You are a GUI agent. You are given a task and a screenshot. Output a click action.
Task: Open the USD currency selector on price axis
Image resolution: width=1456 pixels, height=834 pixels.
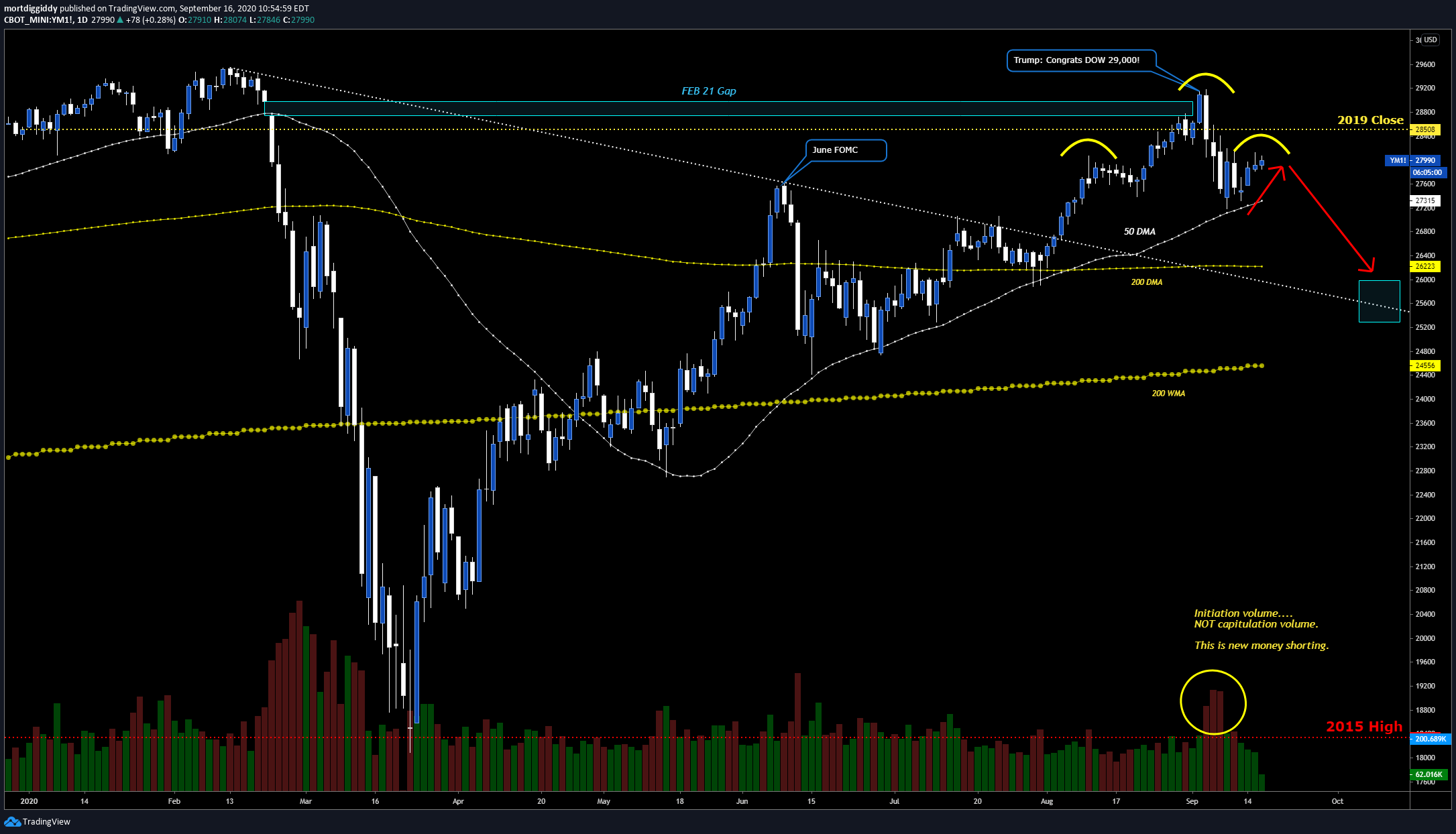pyautogui.click(x=1431, y=40)
